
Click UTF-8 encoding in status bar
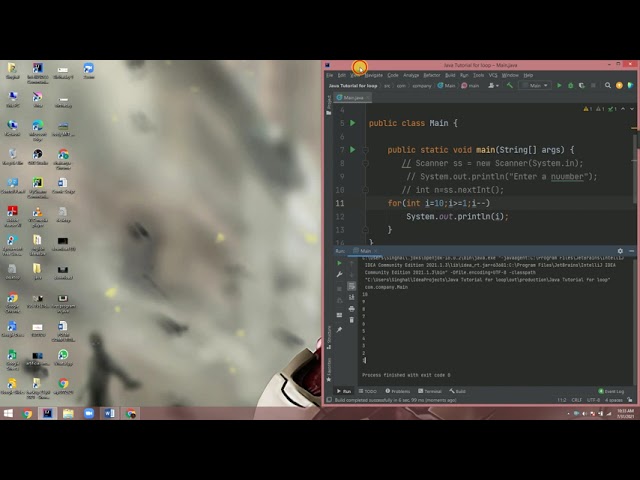point(593,400)
